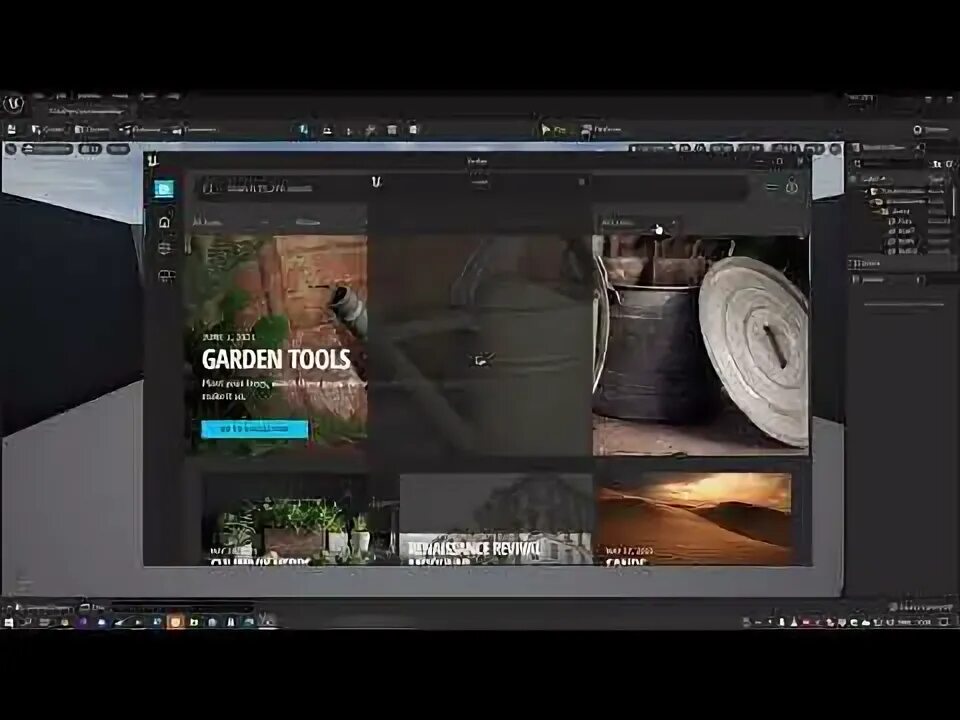Click the second icon in the Bridge sidebar
960x720 pixels.
tap(165, 222)
